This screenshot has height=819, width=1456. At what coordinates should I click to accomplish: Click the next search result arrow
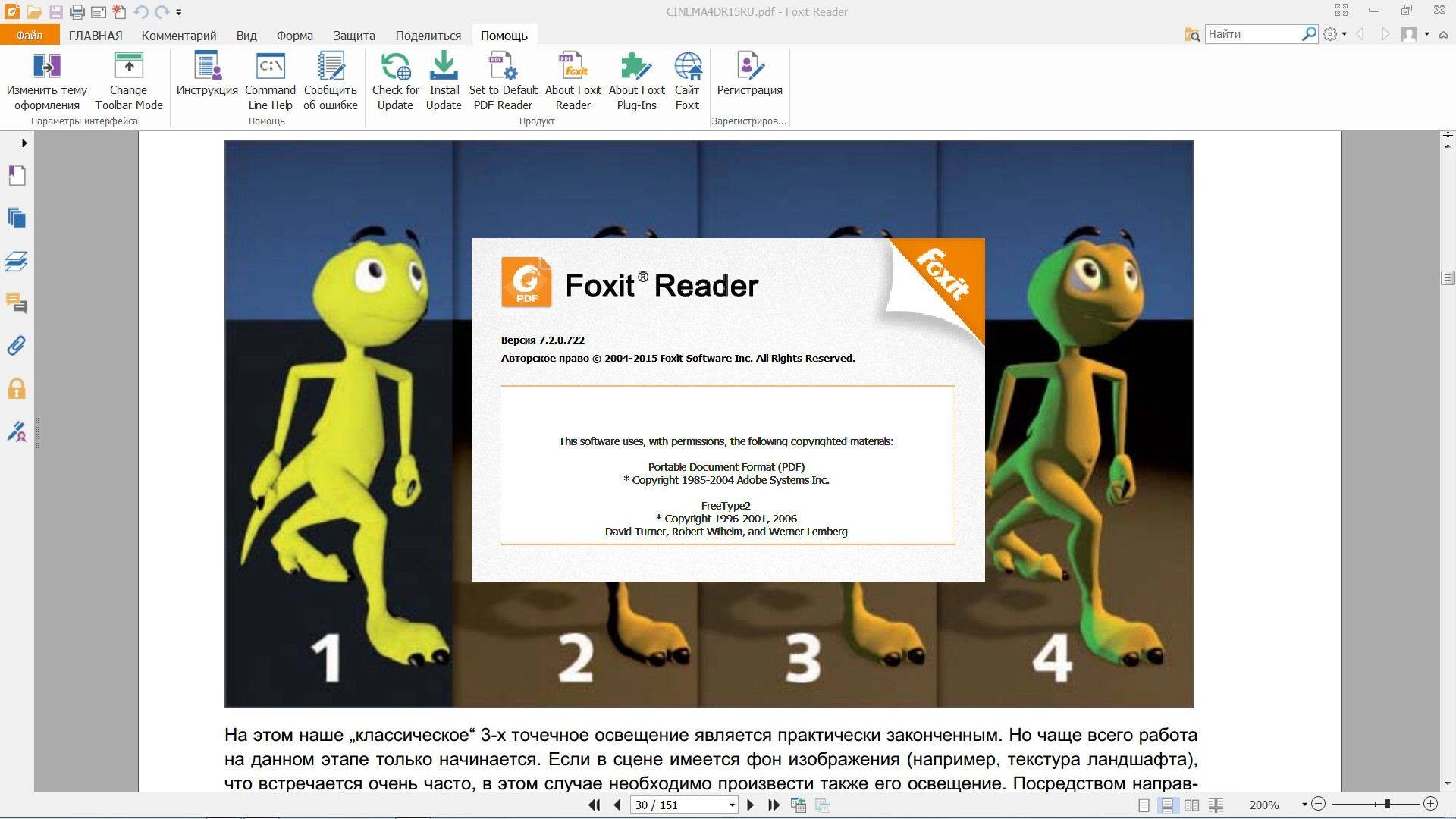coord(1385,34)
